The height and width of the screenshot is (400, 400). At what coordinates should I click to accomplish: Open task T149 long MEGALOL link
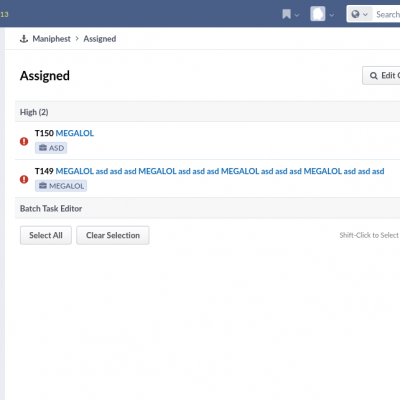tap(220, 171)
